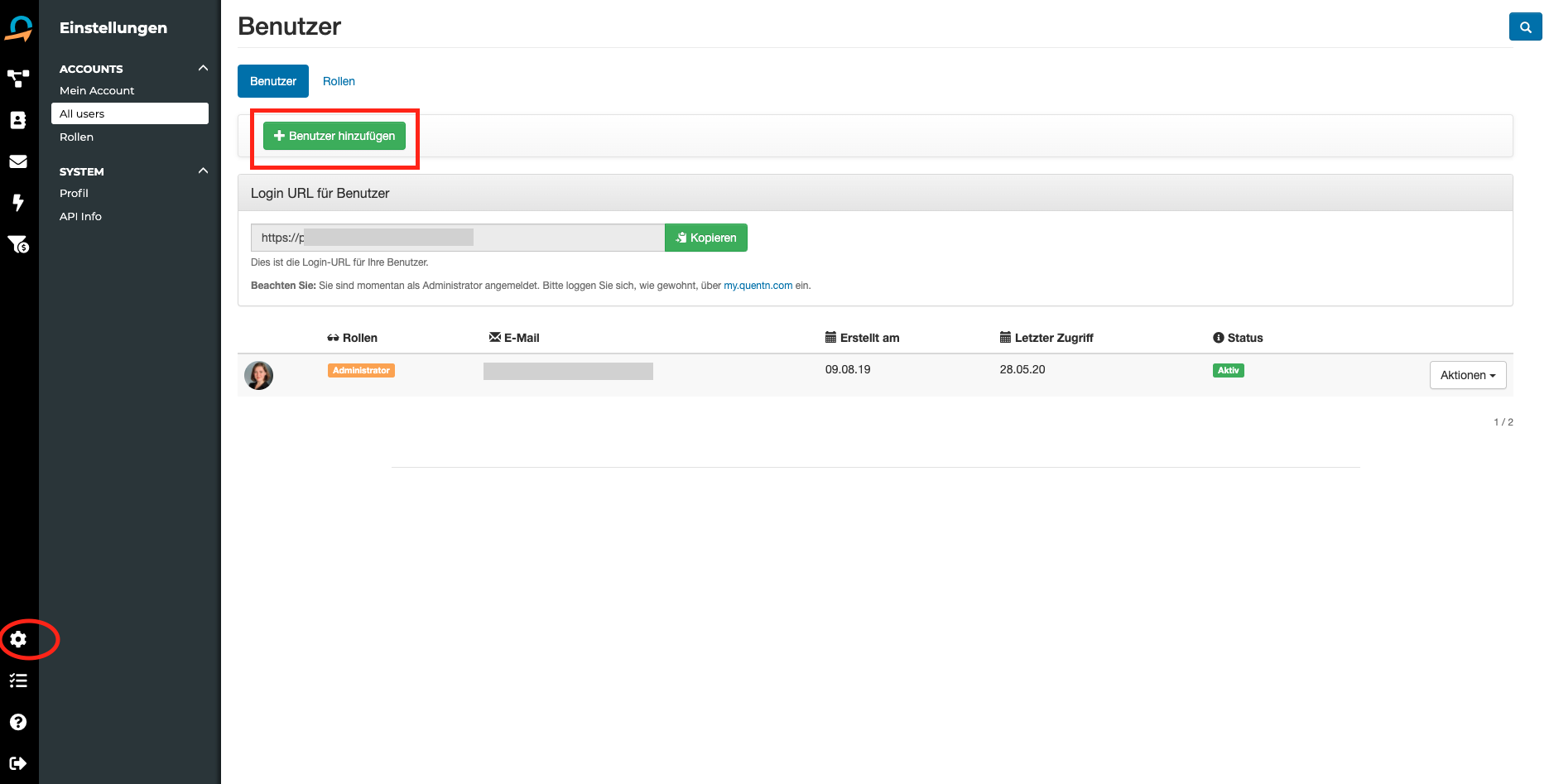1554x784 pixels.
Task: Click the Status column header
Action: (1238, 338)
